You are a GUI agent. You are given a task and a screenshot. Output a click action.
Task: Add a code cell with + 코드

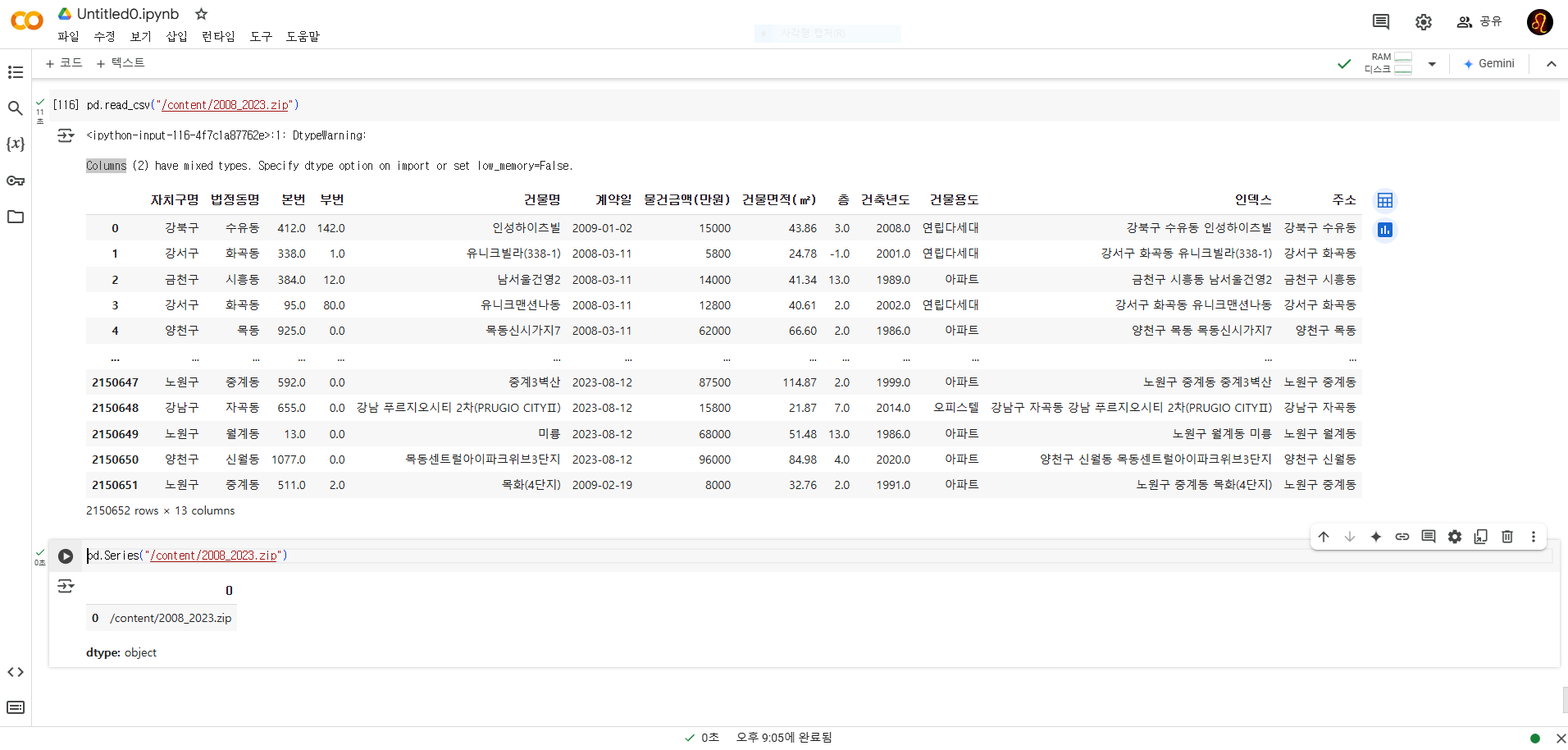[63, 63]
